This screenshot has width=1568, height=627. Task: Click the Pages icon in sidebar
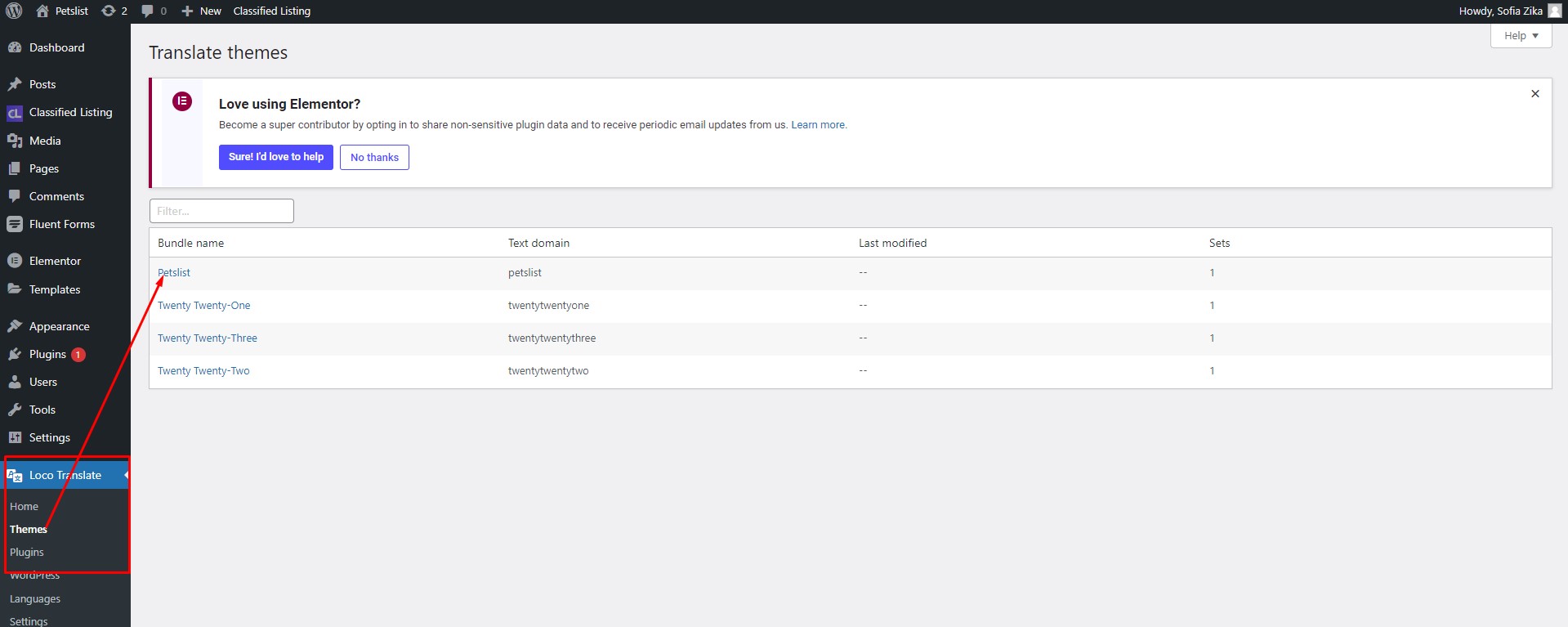click(x=15, y=168)
